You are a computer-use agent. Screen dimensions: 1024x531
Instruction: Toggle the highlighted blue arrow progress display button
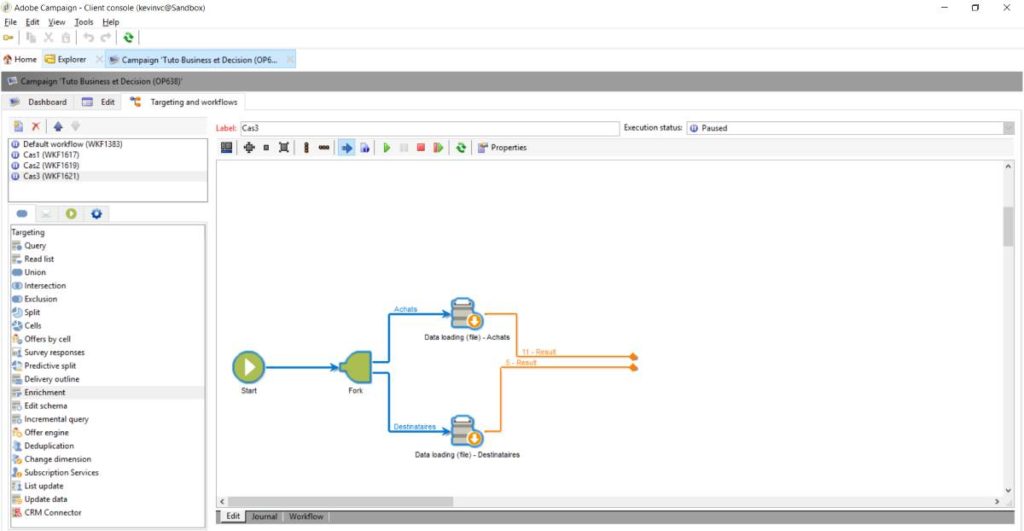pyautogui.click(x=347, y=148)
